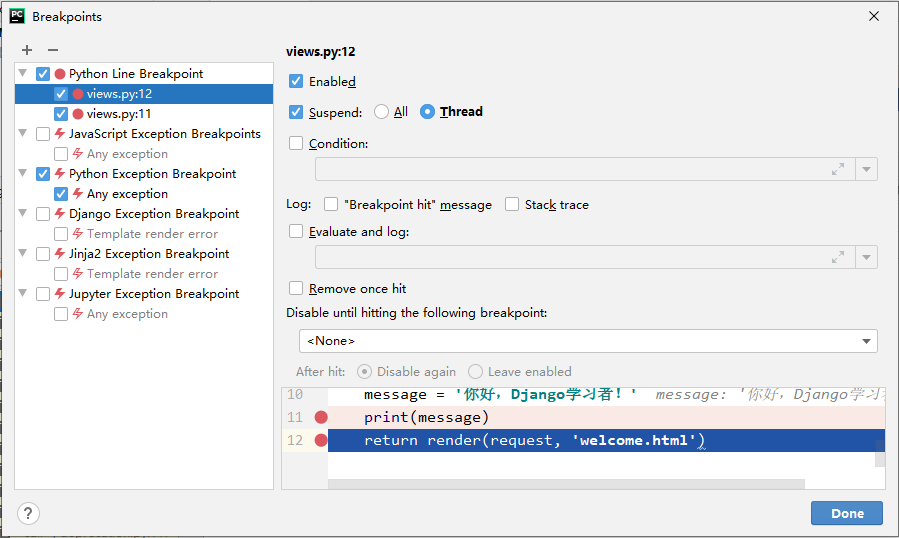Screen dimensions: 899x538
Task: Close the Breakpoints dialog with X
Action: pyautogui.click(x=874, y=16)
